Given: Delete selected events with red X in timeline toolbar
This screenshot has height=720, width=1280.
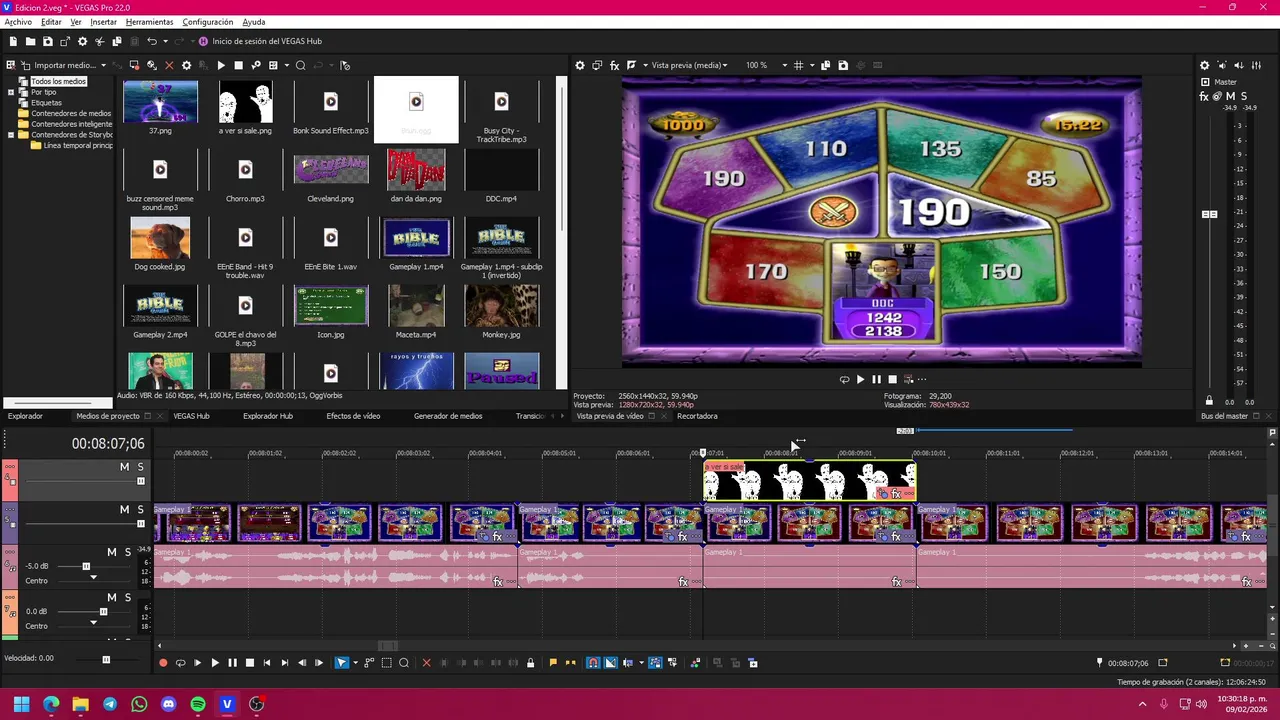Looking at the screenshot, I should tap(426, 663).
